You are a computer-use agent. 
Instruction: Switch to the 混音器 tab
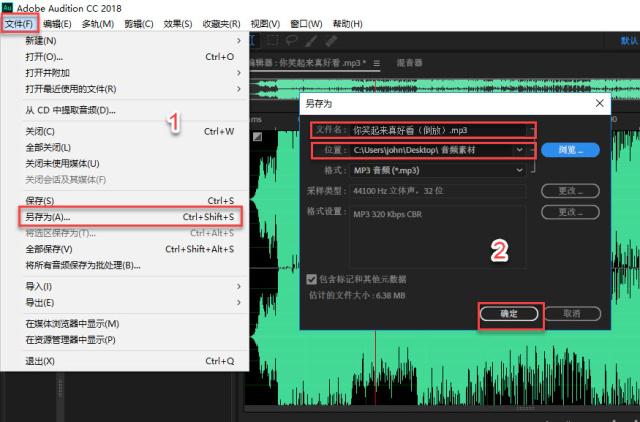coord(409,62)
